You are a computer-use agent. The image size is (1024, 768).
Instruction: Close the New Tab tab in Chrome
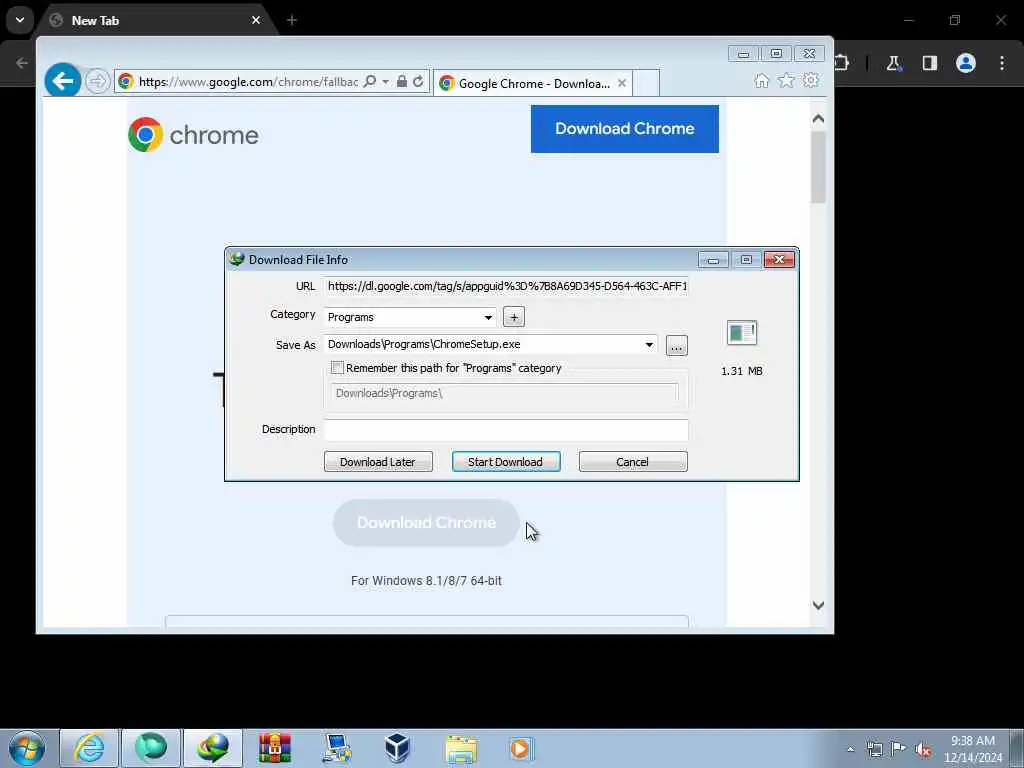256,20
